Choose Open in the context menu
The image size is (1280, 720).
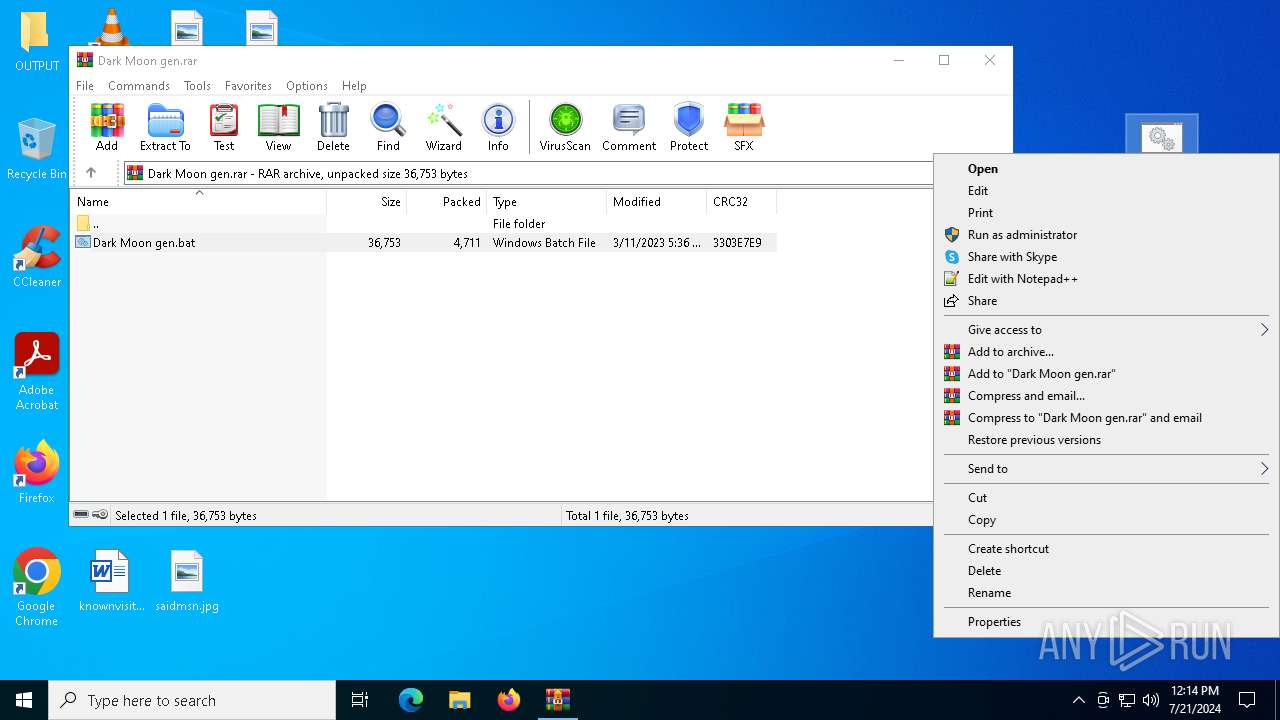click(1106, 169)
